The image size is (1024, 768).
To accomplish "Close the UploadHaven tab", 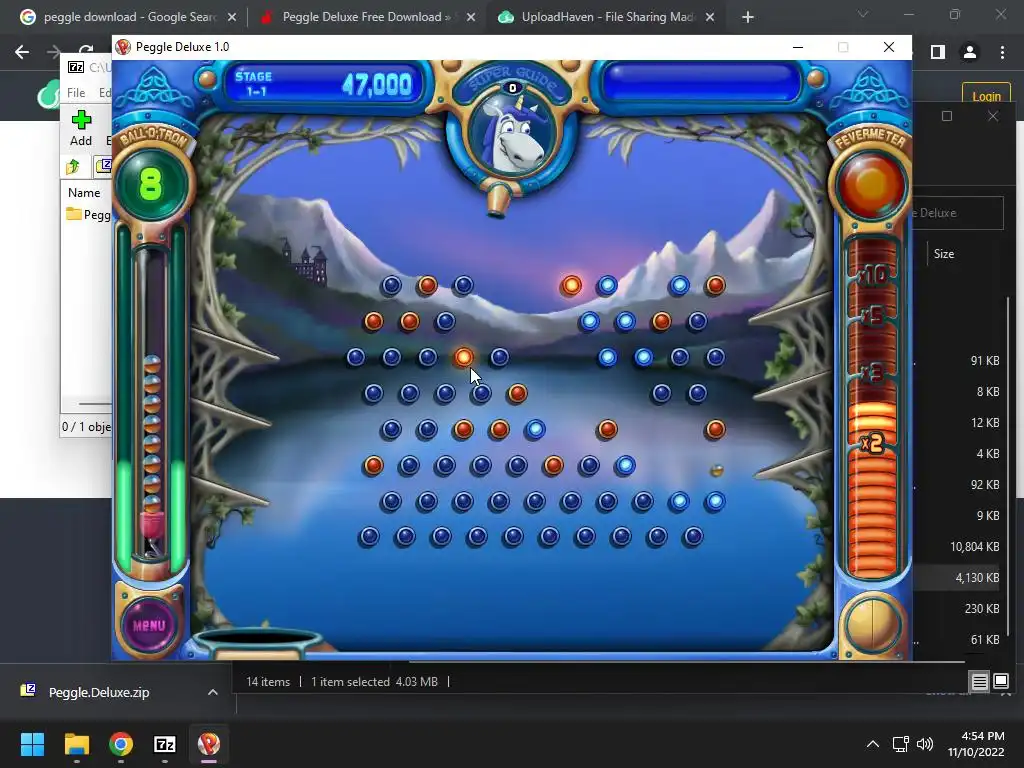I will coord(711,18).
